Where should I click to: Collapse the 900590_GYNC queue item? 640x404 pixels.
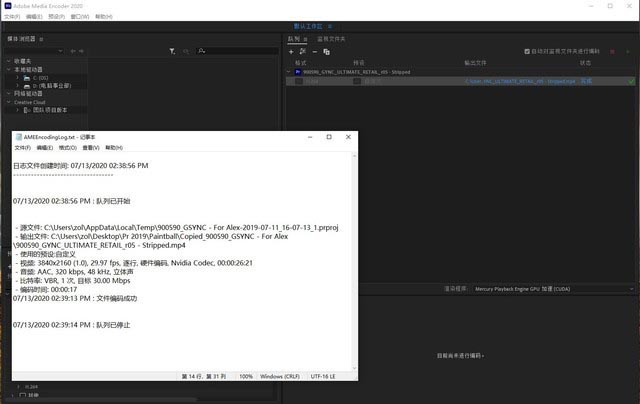(289, 72)
